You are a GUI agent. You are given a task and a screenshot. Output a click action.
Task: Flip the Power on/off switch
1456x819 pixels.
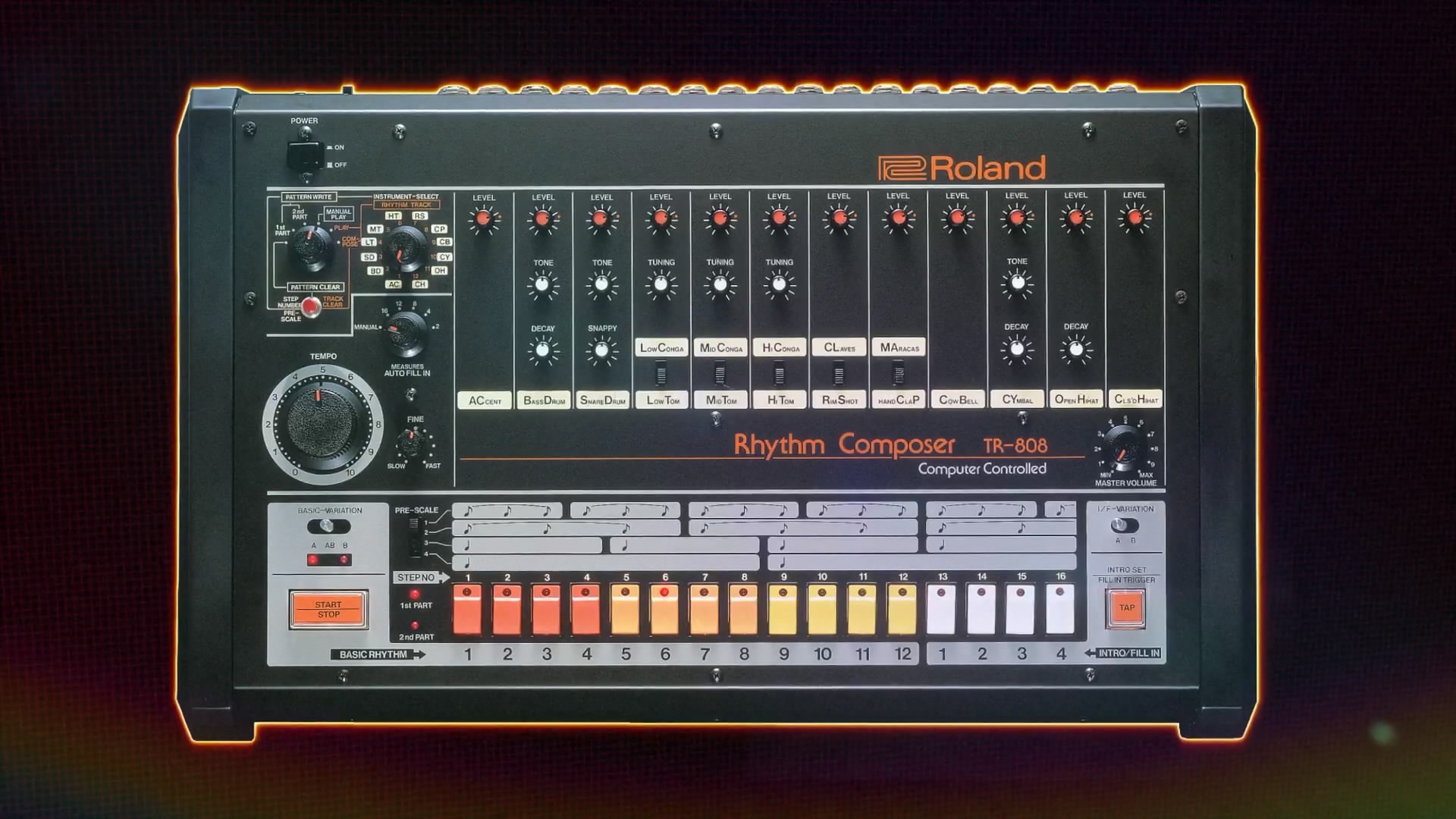coord(304,157)
